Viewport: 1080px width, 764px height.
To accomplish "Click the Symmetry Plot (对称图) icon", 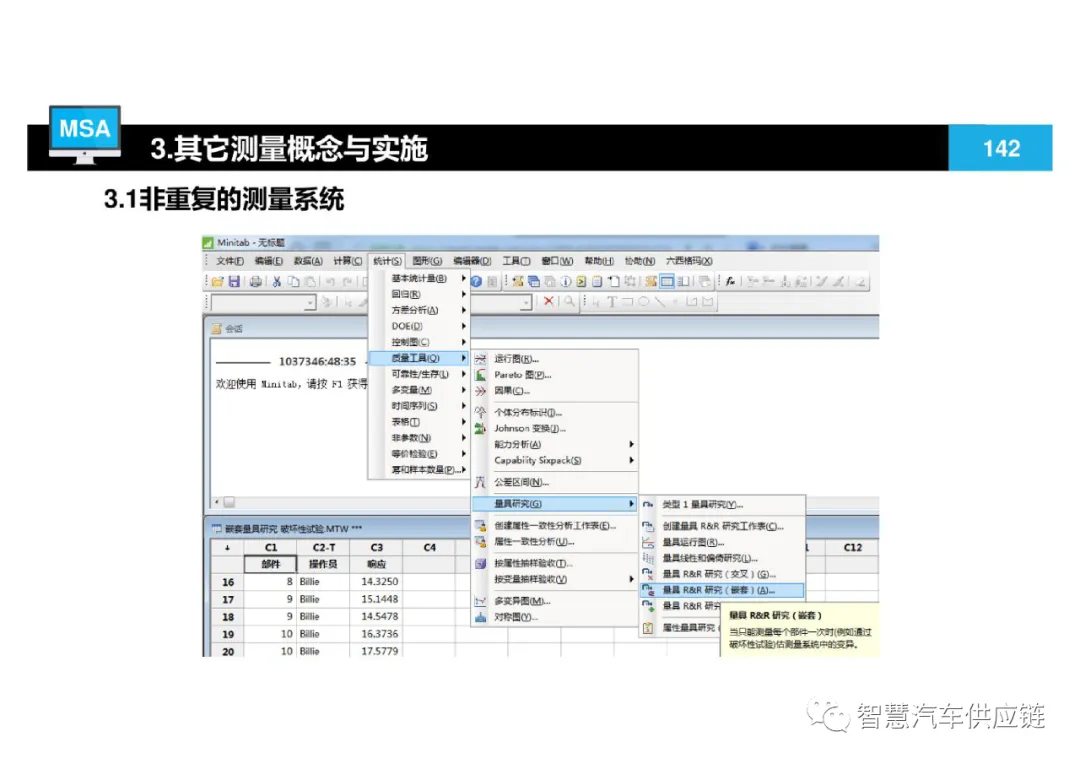I will (480, 617).
